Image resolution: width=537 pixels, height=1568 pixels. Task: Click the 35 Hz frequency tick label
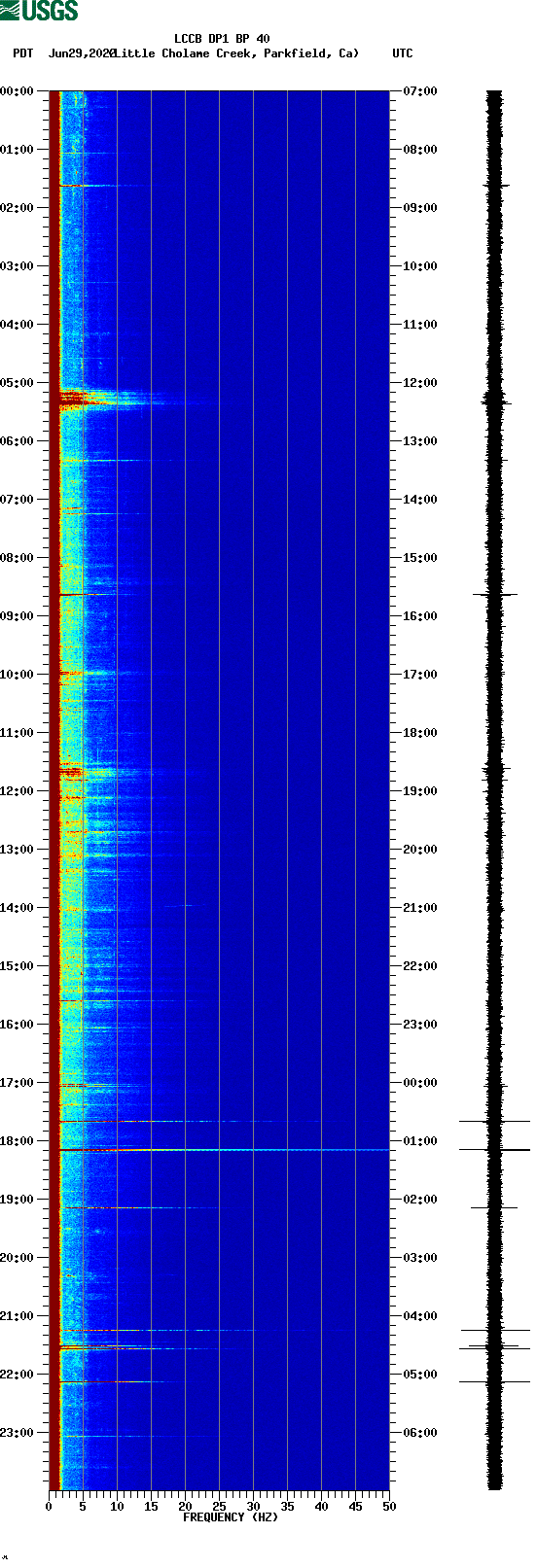tap(287, 1507)
